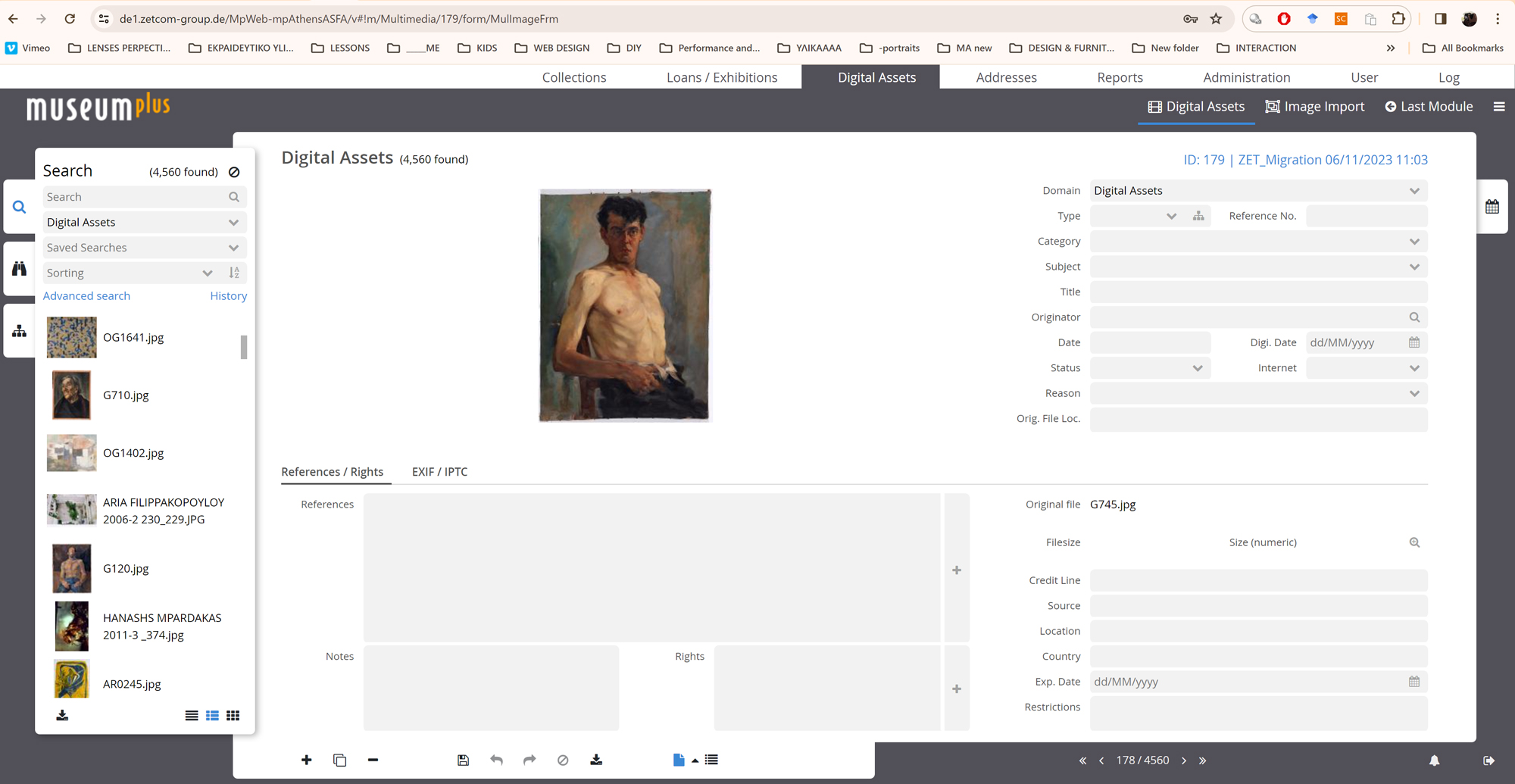Viewport: 1515px width, 784px height.
Task: Open the Reports menu
Action: (1120, 77)
